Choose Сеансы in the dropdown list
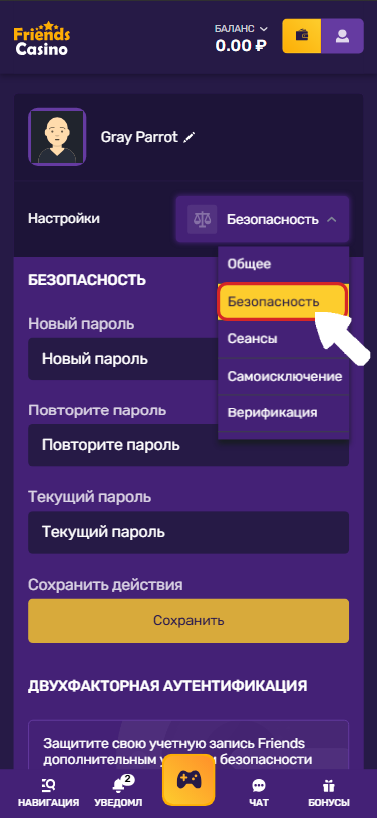 pos(284,339)
